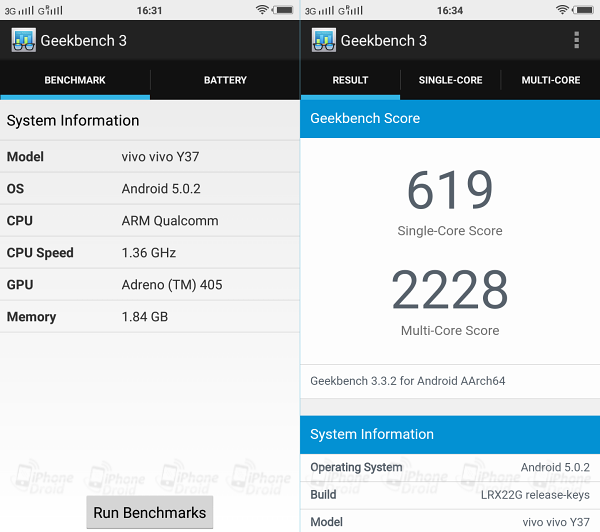Image resolution: width=600 pixels, height=532 pixels.
Task: Tap the Model row in right results screen
Action: (x=450, y=521)
